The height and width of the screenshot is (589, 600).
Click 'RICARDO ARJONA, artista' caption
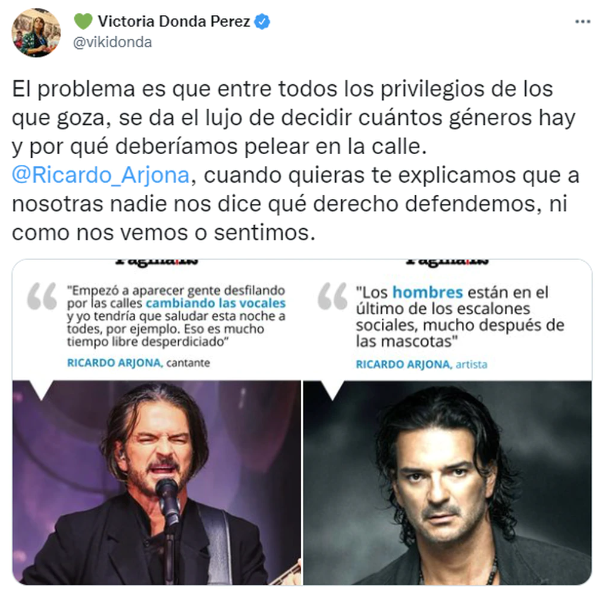point(422,364)
